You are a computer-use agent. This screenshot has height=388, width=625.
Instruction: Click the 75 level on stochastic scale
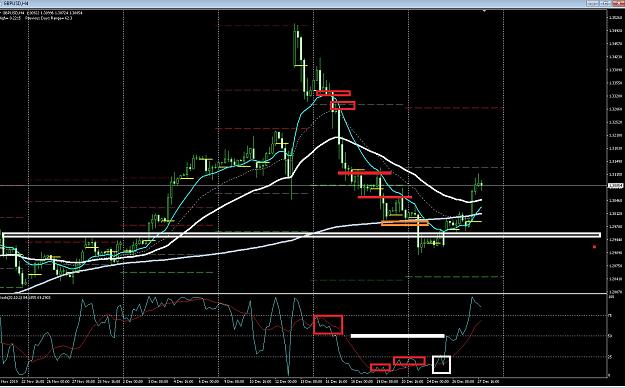pyautogui.click(x=610, y=315)
